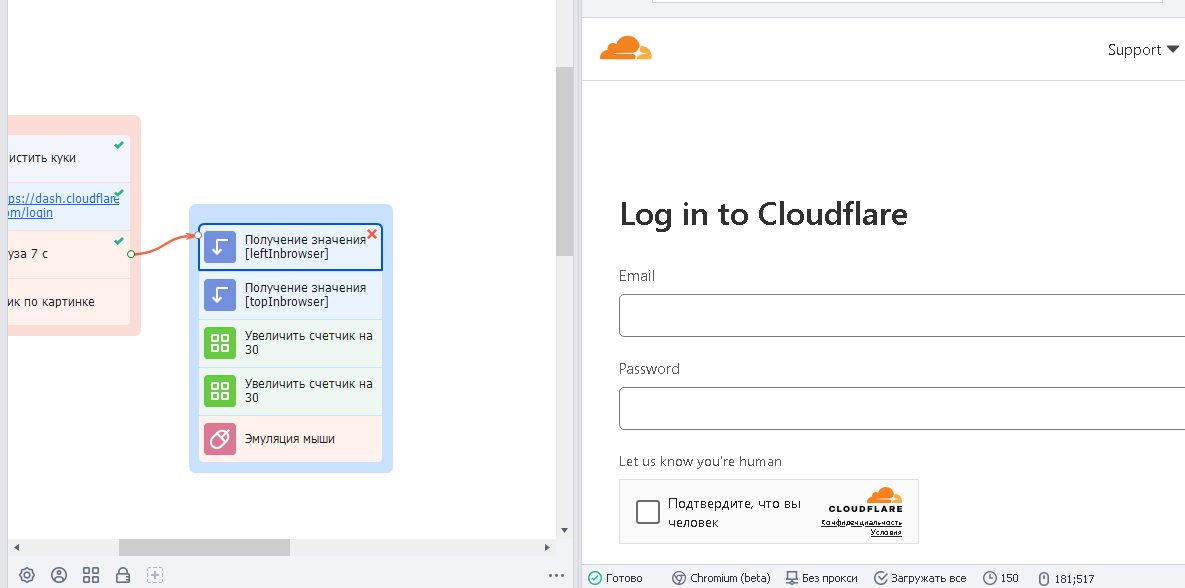The image size is (1185, 588).
Task: Open the profile user icon
Action: coord(59,575)
